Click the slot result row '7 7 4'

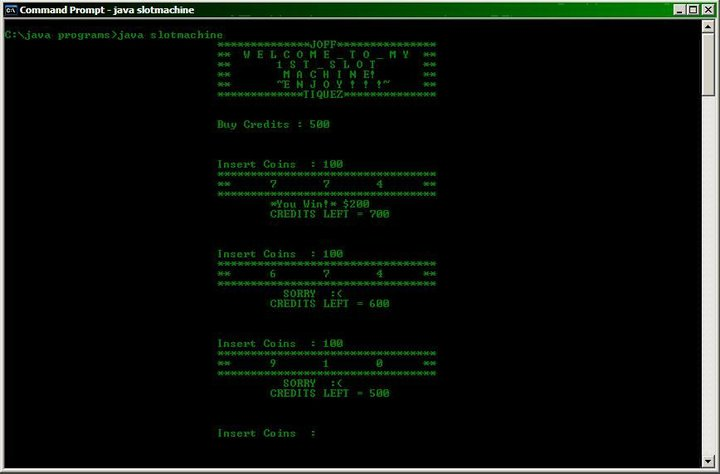pos(326,184)
